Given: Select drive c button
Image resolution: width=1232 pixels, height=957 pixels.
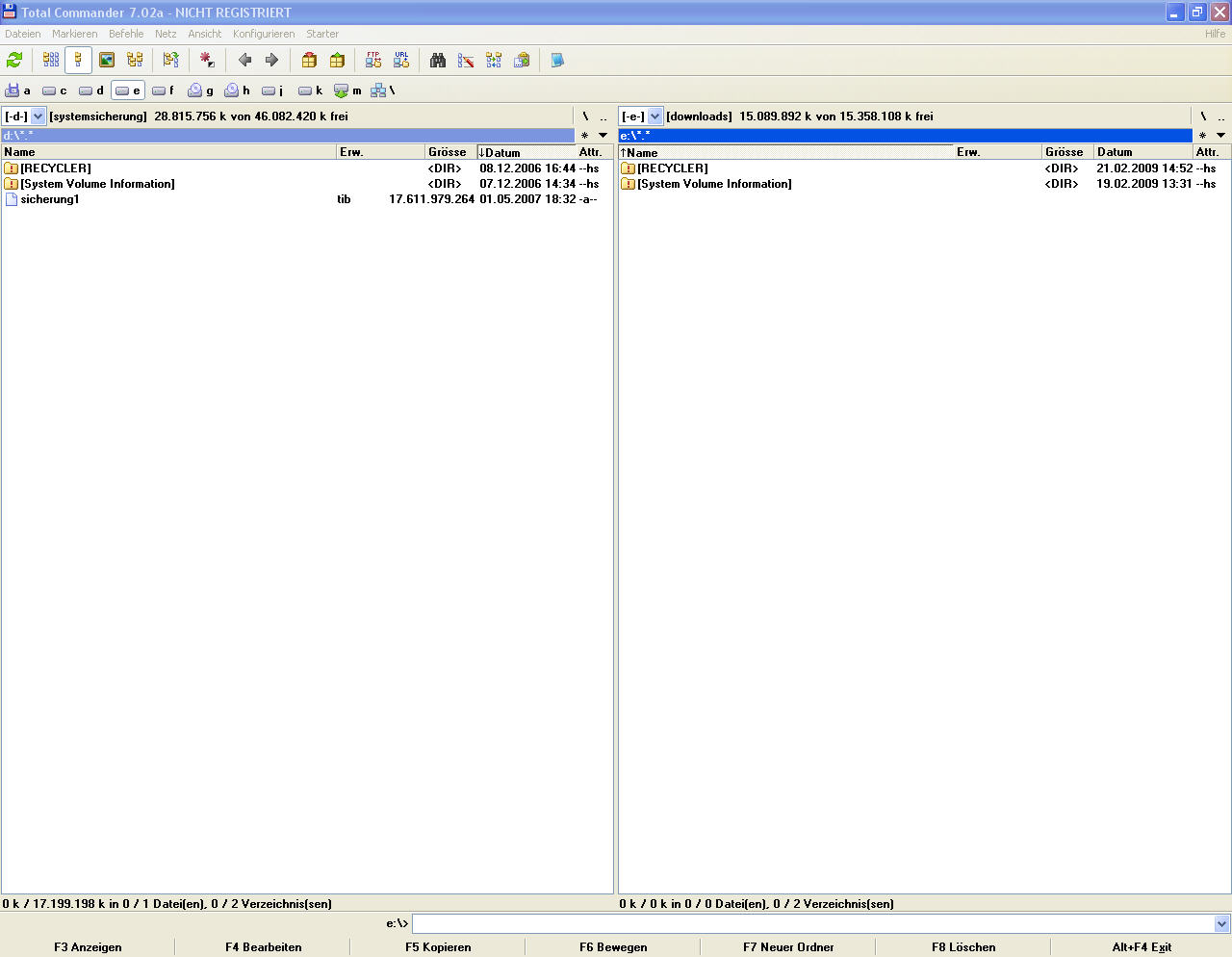Looking at the screenshot, I should point(55,91).
